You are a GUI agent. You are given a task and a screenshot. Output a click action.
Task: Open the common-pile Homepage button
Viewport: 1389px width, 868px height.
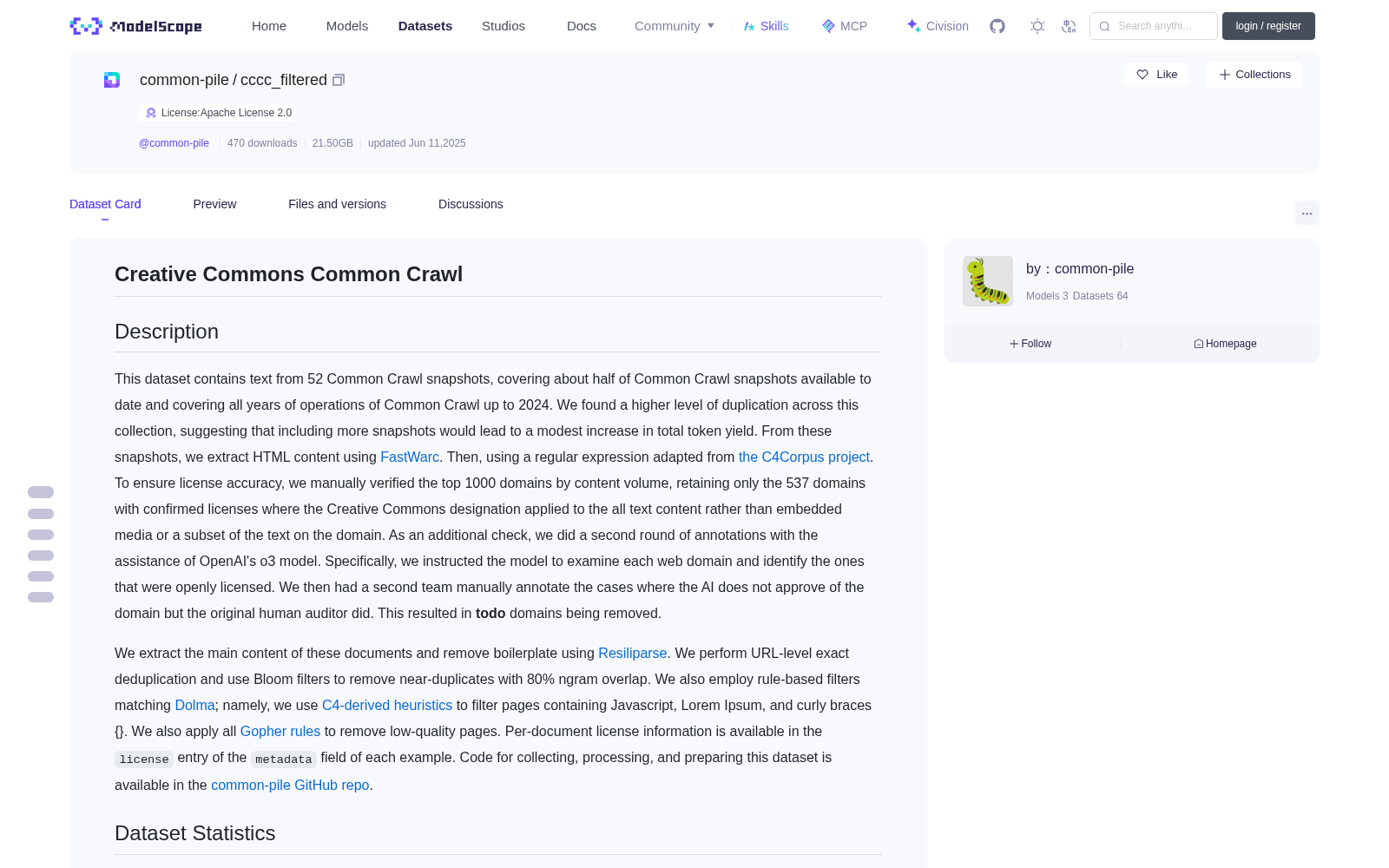[x=1225, y=344]
